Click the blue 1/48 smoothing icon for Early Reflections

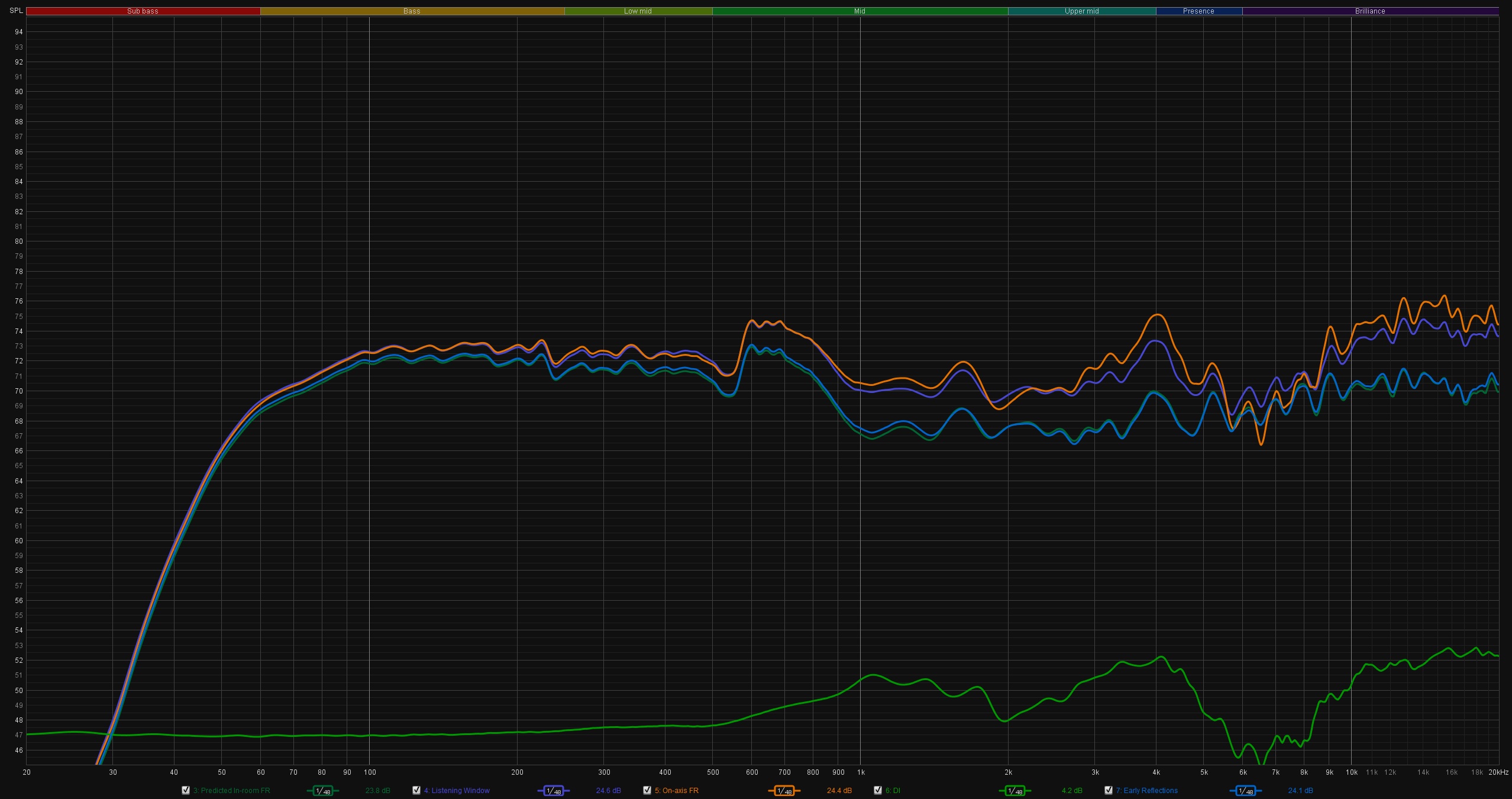point(1245,791)
